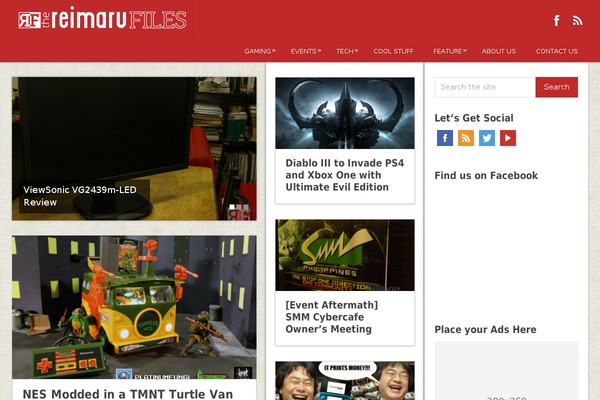600x400 pixels.
Task: Open Diablo III Ultimate Evil Edition article
Action: pyautogui.click(x=344, y=175)
